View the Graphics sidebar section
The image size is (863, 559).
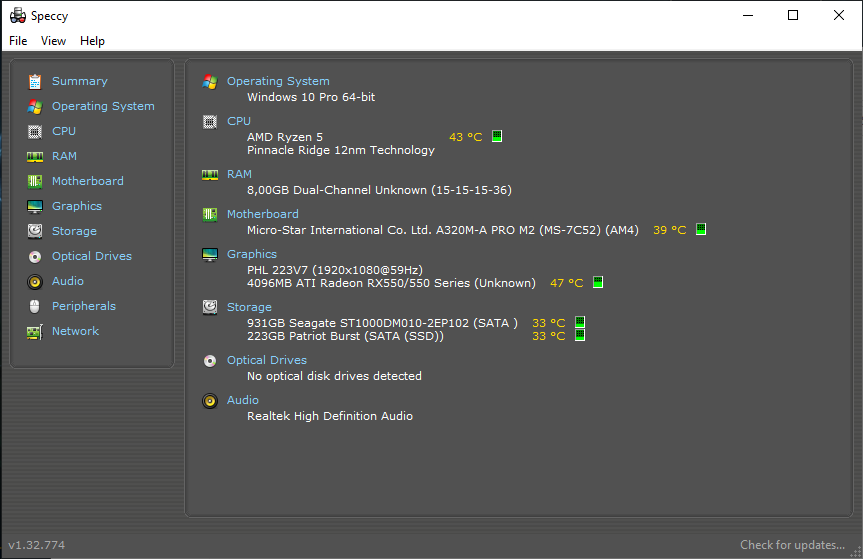tap(77, 206)
